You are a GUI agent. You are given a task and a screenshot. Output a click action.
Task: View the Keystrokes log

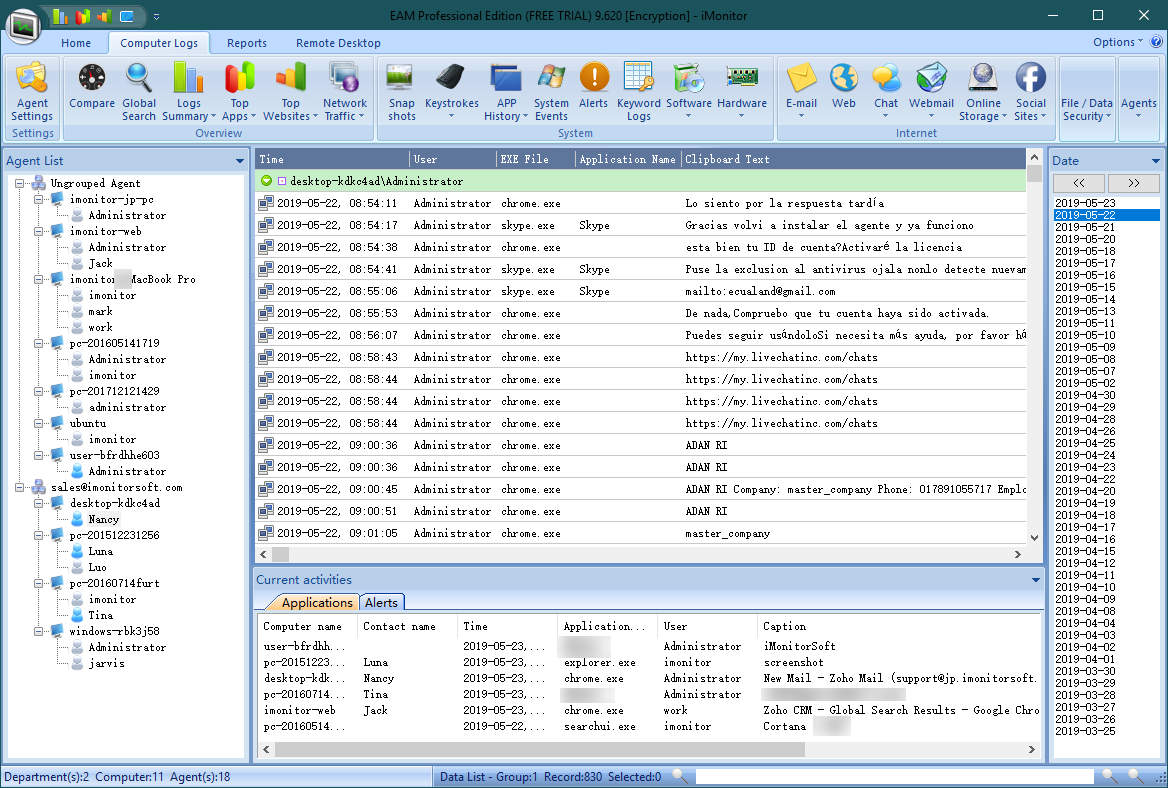pyautogui.click(x=451, y=92)
